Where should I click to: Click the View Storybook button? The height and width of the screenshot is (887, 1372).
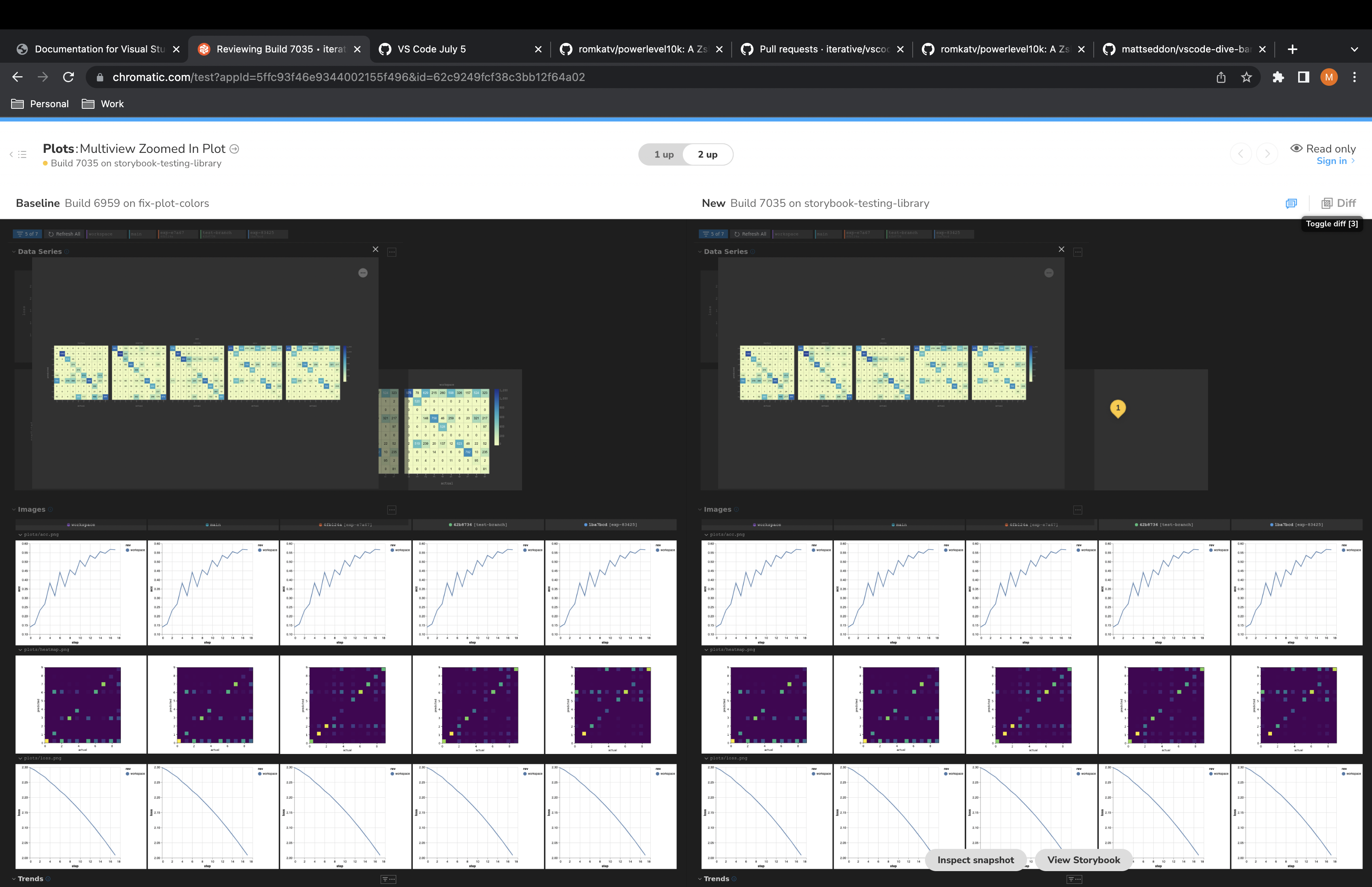[x=1083, y=860]
